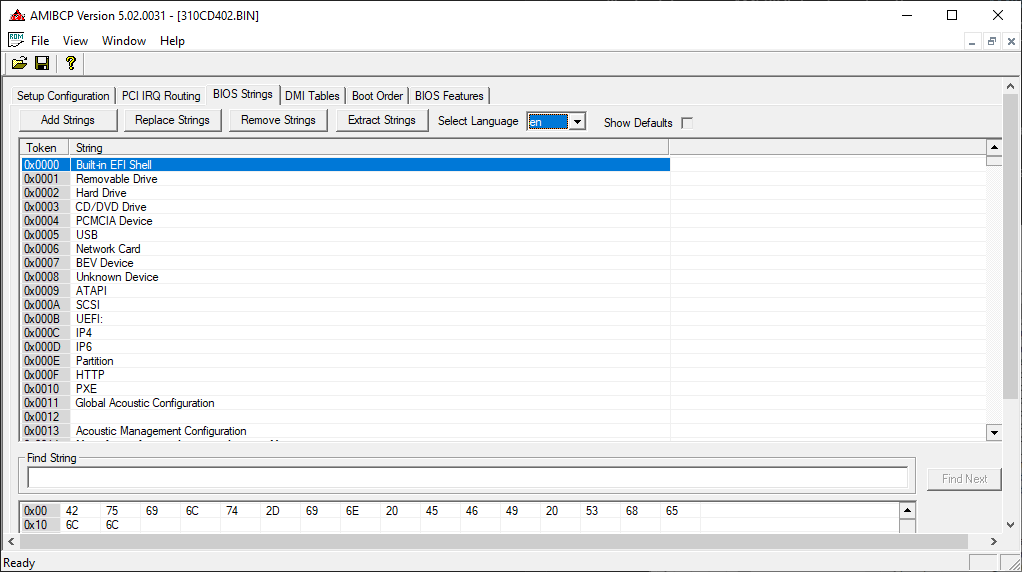
Task: Click the Save floppy disk icon
Action: [x=42, y=63]
